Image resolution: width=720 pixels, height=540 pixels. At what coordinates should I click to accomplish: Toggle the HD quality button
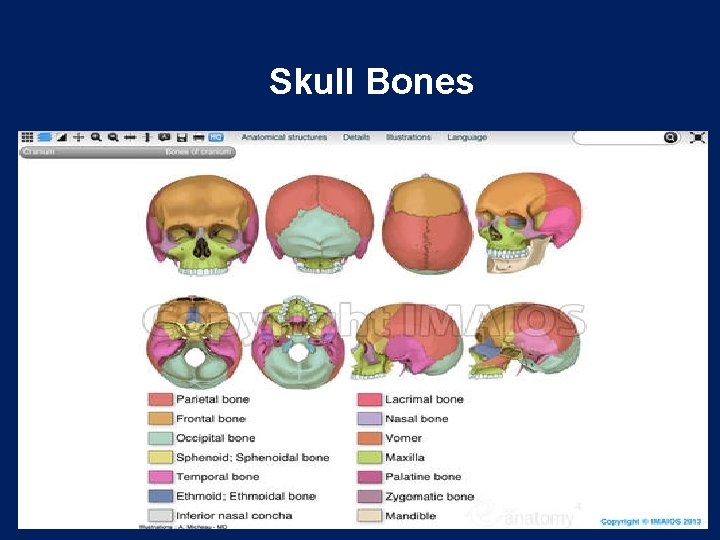pos(216,137)
